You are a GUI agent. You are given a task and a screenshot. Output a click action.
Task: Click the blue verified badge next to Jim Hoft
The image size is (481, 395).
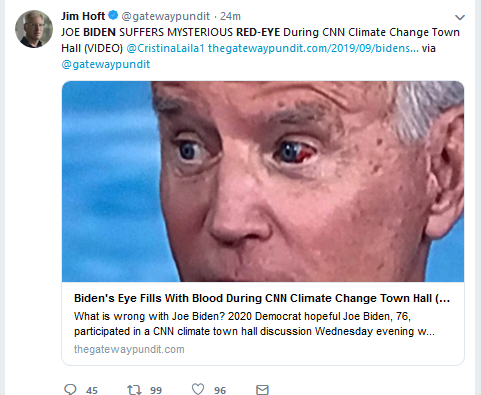[114, 15]
